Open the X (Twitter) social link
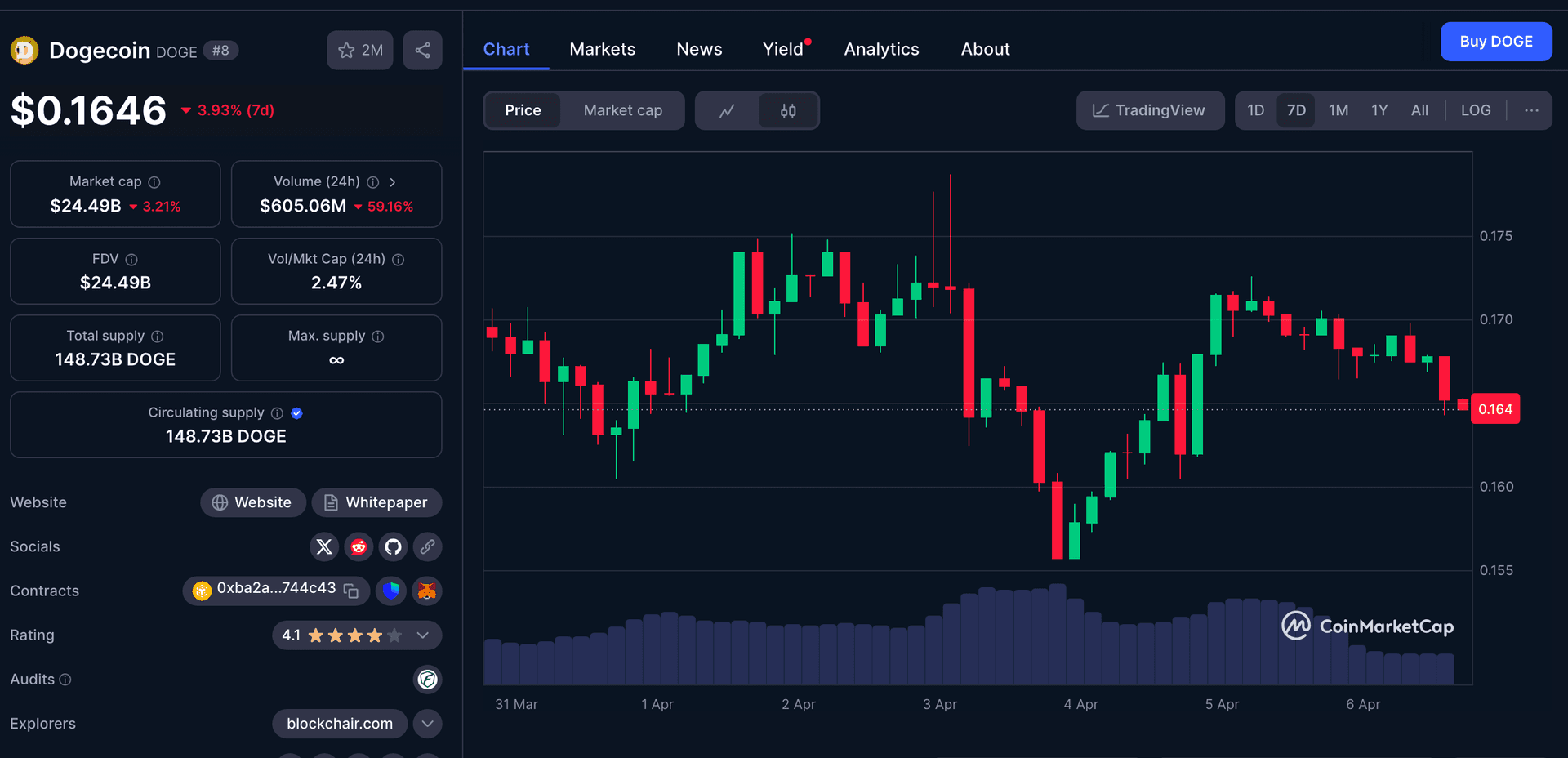The image size is (1568, 758). tap(324, 546)
